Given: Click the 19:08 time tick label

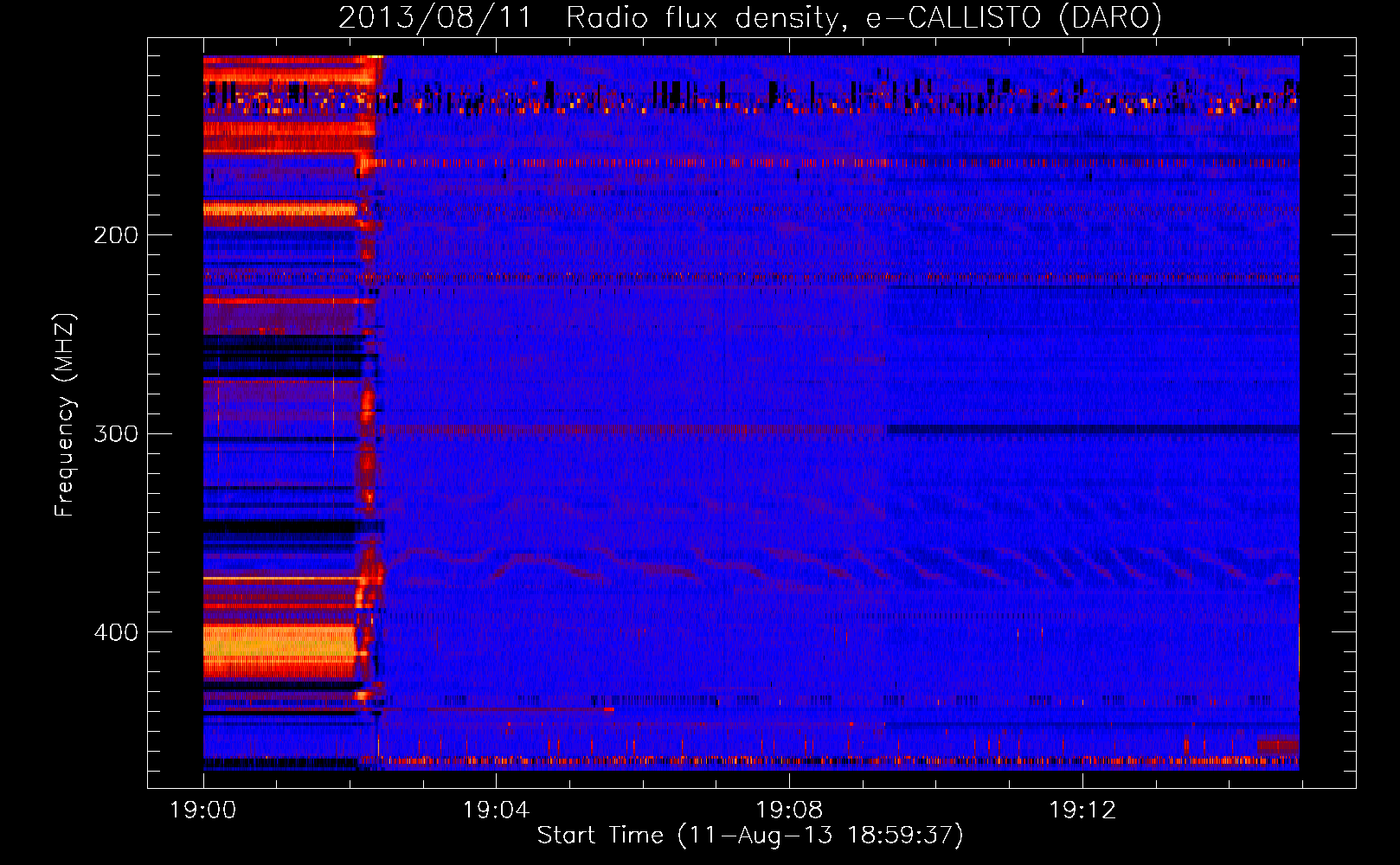Looking at the screenshot, I should [x=789, y=811].
